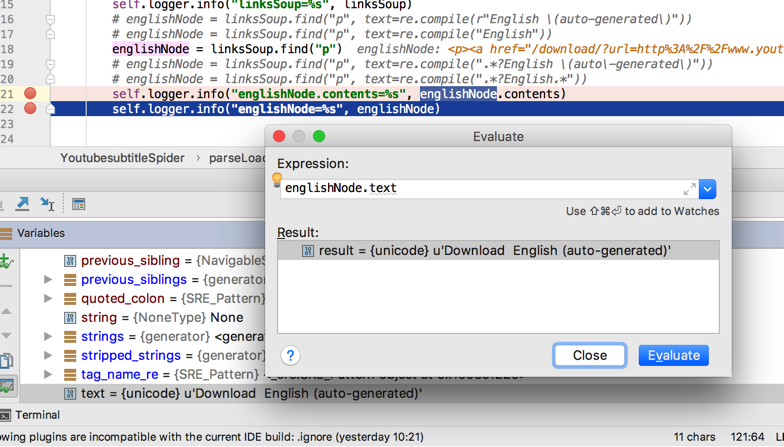Click the up arrow in Variables sidebar

[6, 312]
